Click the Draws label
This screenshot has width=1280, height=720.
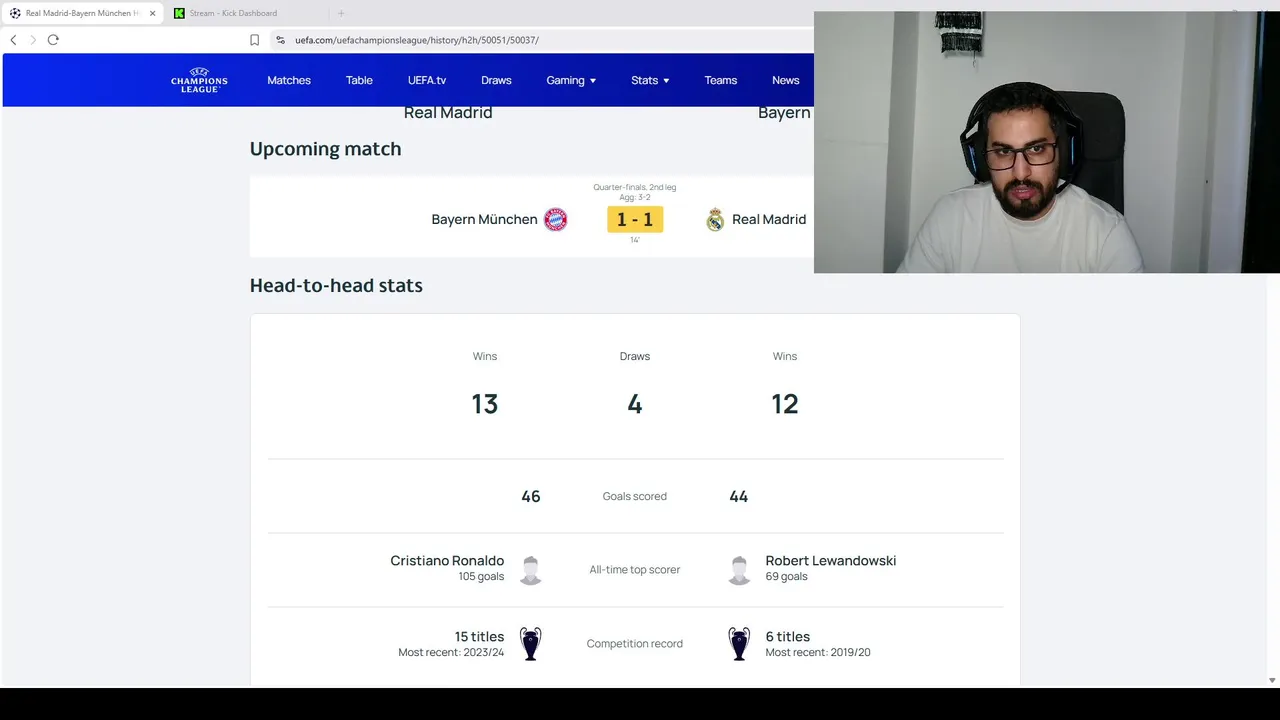click(635, 356)
